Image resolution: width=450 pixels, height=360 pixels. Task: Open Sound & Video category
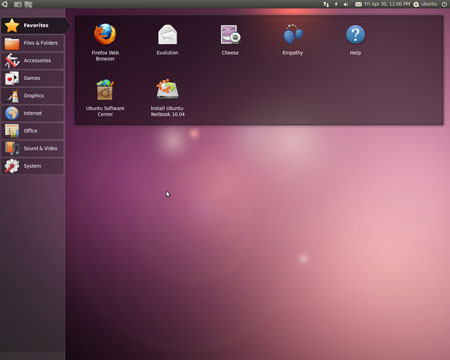(32, 148)
